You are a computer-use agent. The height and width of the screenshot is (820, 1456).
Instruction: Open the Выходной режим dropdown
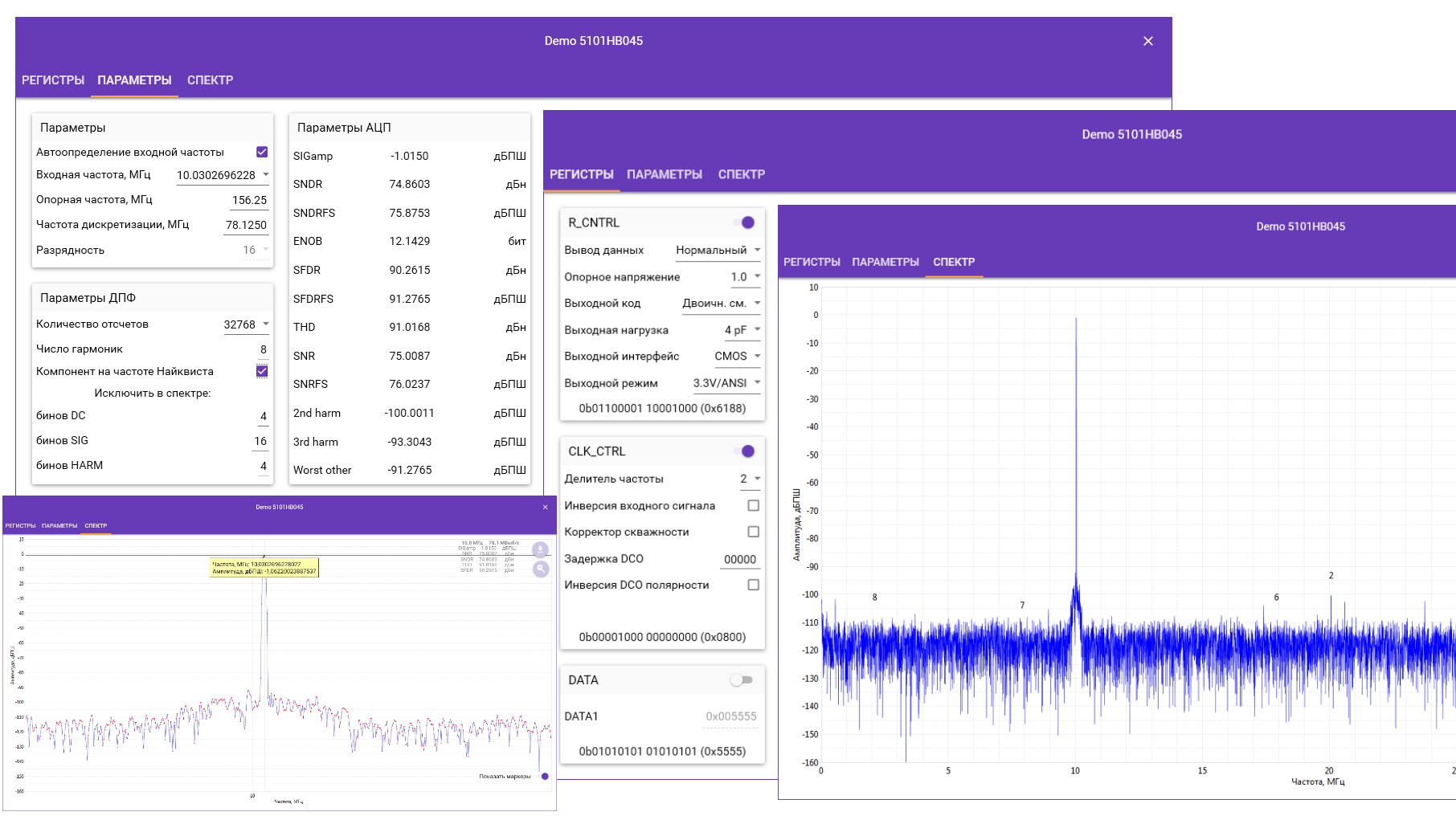point(726,383)
